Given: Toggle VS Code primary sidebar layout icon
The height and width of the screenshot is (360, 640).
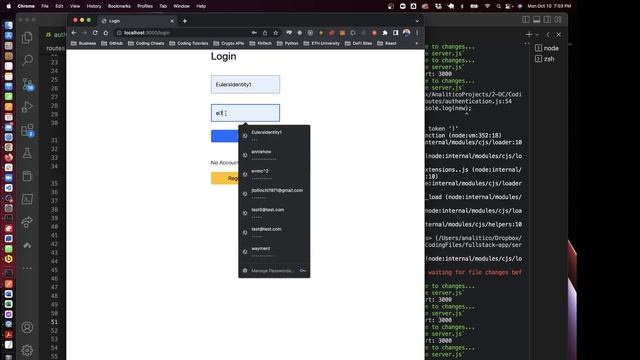Looking at the screenshot, I should (x=526, y=20).
